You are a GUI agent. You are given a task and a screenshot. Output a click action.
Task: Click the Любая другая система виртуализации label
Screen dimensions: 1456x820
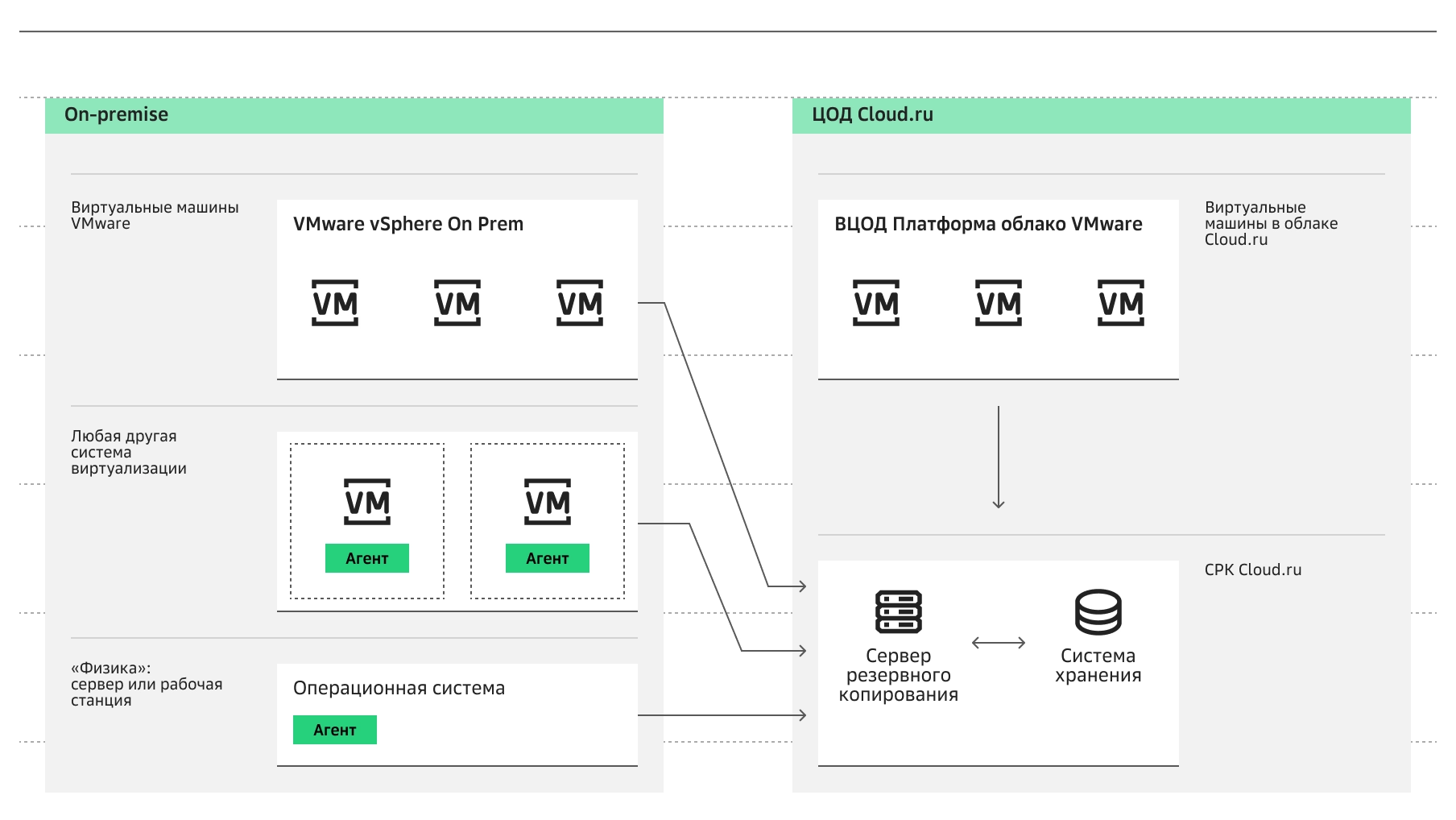tap(129, 452)
